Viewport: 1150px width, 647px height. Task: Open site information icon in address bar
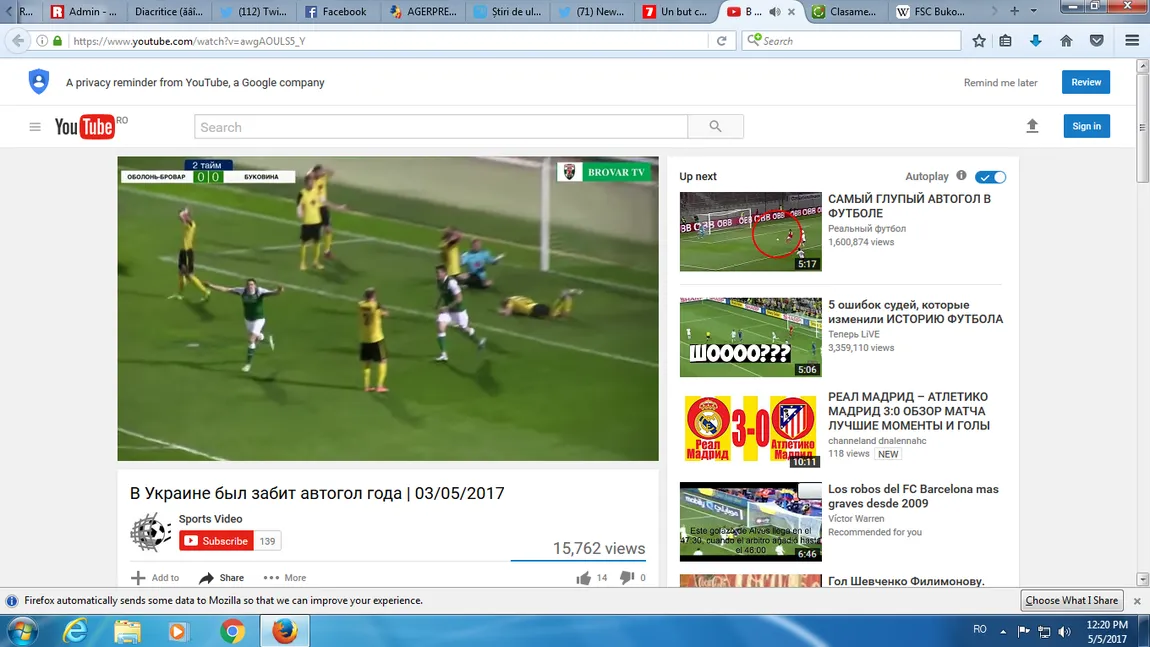[42, 41]
